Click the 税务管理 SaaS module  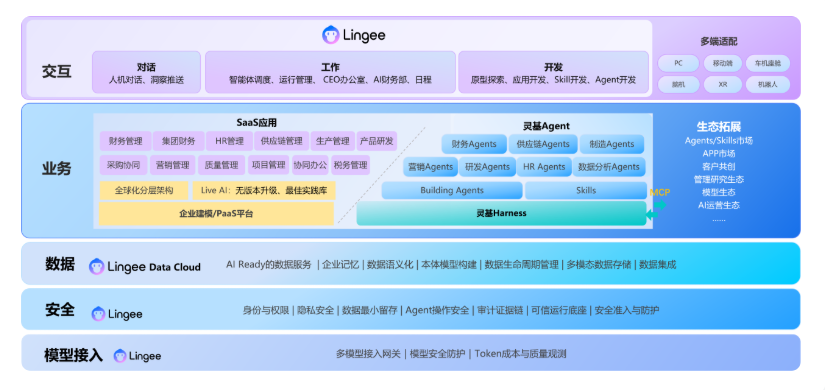[x=350, y=165]
